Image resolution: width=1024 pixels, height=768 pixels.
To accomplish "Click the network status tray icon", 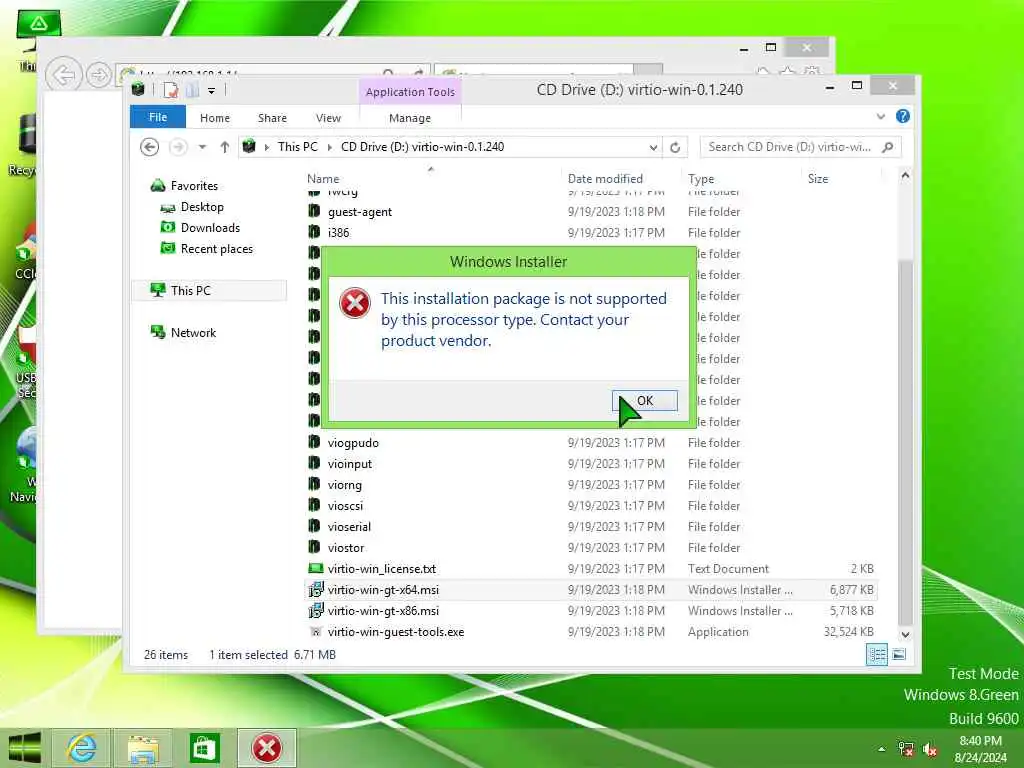I will tap(906, 750).
